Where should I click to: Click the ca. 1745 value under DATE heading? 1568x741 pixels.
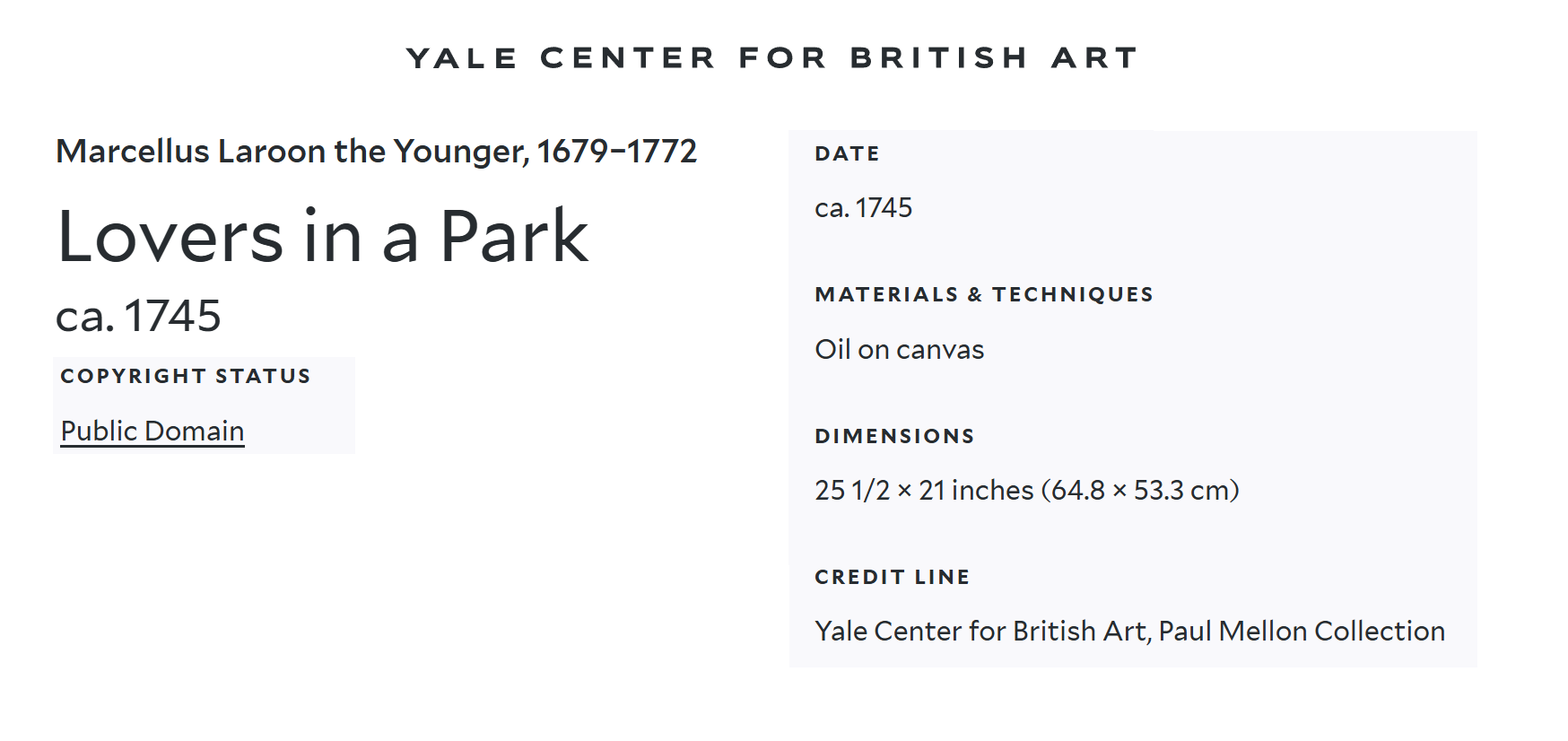point(863,208)
